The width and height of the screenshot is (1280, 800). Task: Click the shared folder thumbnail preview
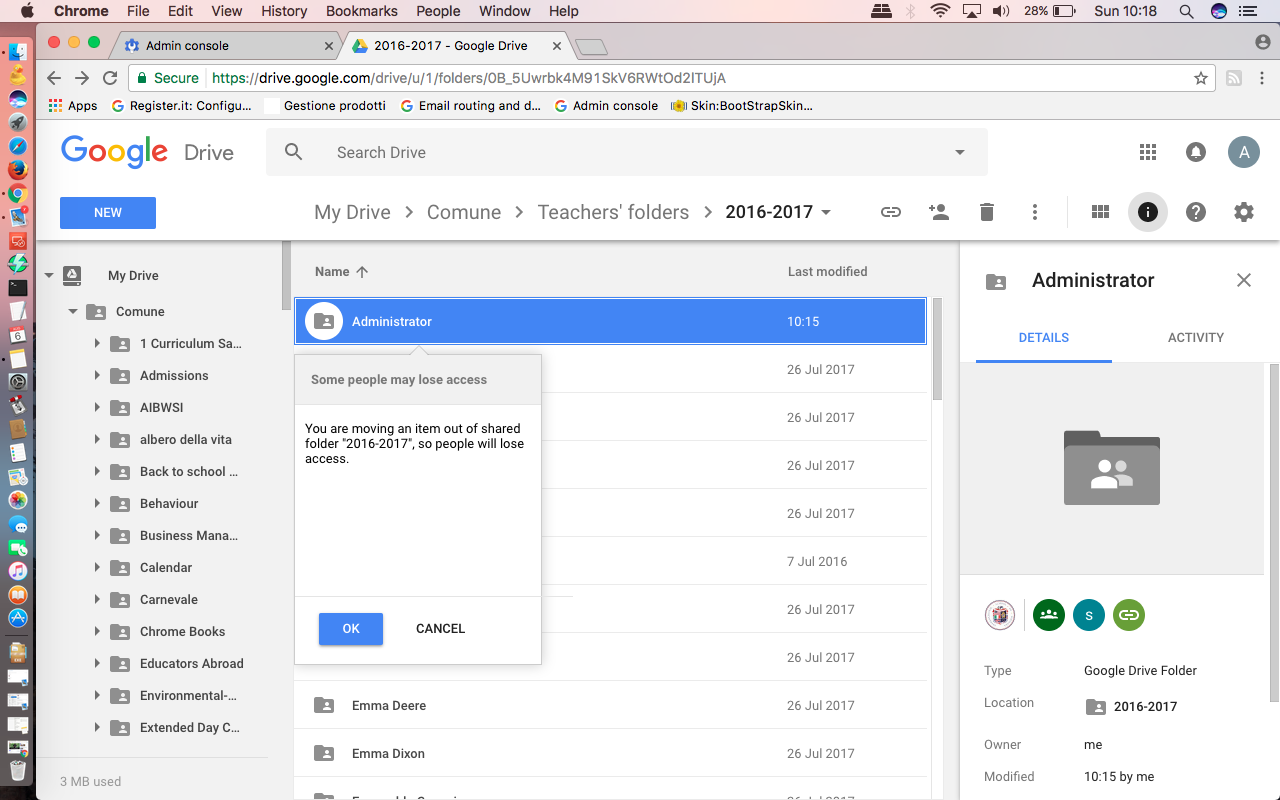pyautogui.click(x=1112, y=467)
